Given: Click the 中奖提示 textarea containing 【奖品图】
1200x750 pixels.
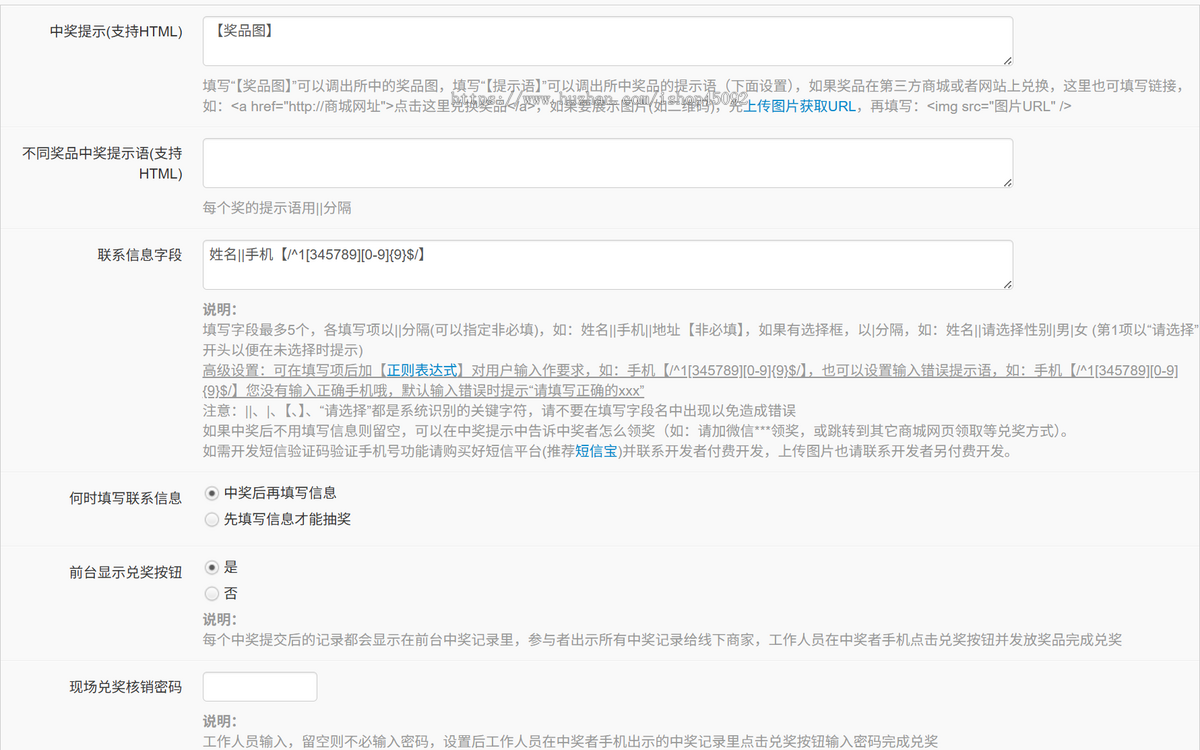Looking at the screenshot, I should pos(607,41).
